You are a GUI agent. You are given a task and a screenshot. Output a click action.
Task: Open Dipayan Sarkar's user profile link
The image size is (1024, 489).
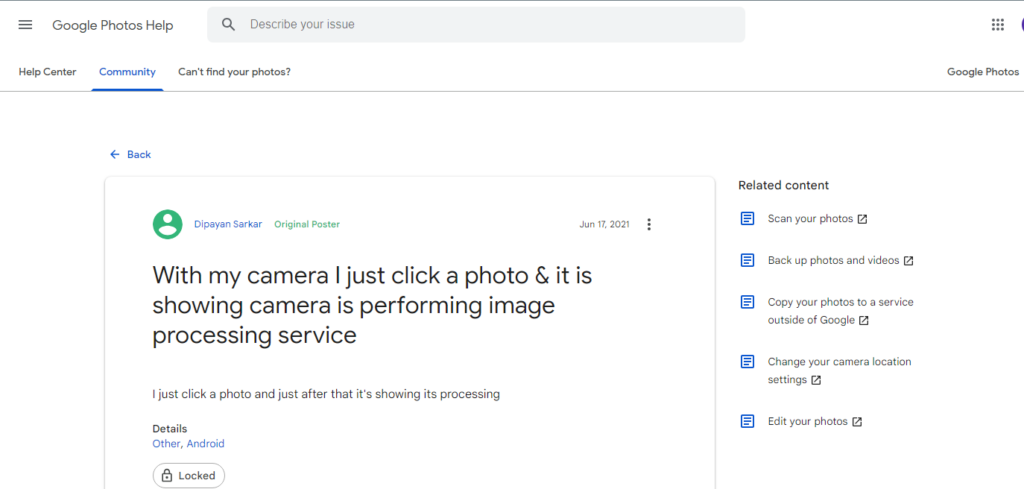pos(228,224)
